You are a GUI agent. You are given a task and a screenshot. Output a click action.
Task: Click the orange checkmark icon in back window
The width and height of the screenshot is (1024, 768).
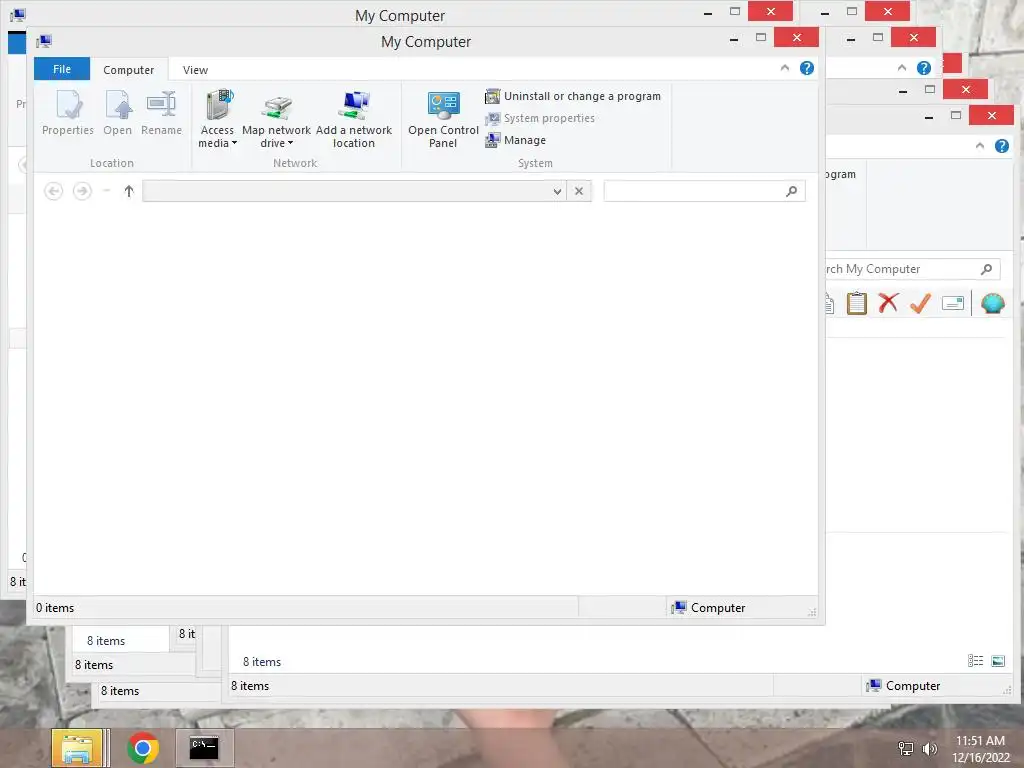pyautogui.click(x=920, y=303)
